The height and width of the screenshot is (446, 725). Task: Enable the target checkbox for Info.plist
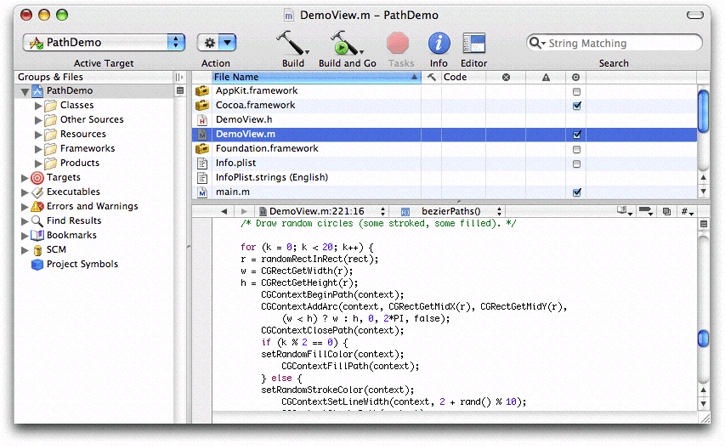(577, 163)
